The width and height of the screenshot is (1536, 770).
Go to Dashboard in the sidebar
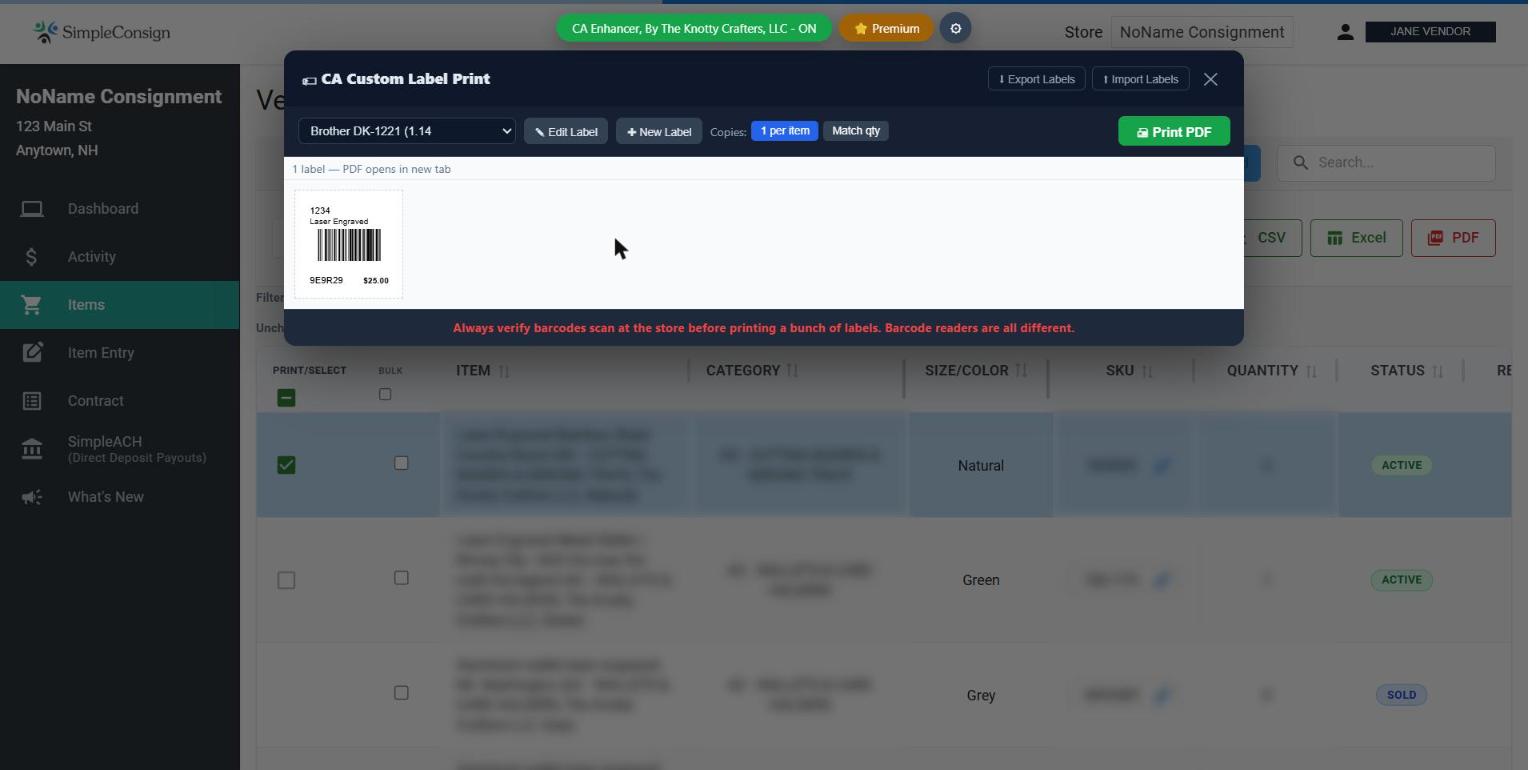pos(103,209)
